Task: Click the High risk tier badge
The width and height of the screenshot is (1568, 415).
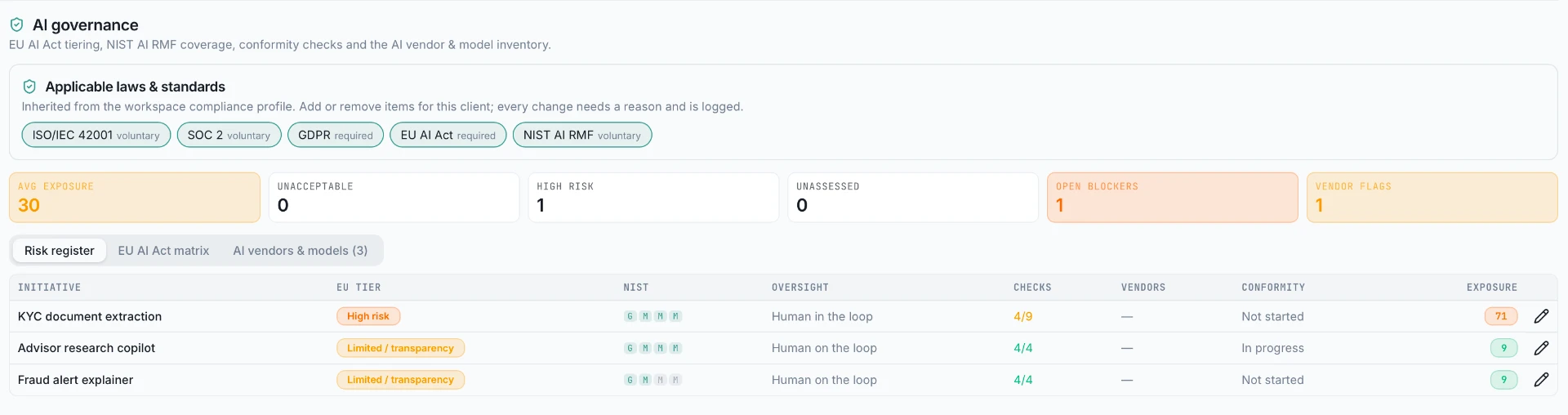Action: pos(368,316)
